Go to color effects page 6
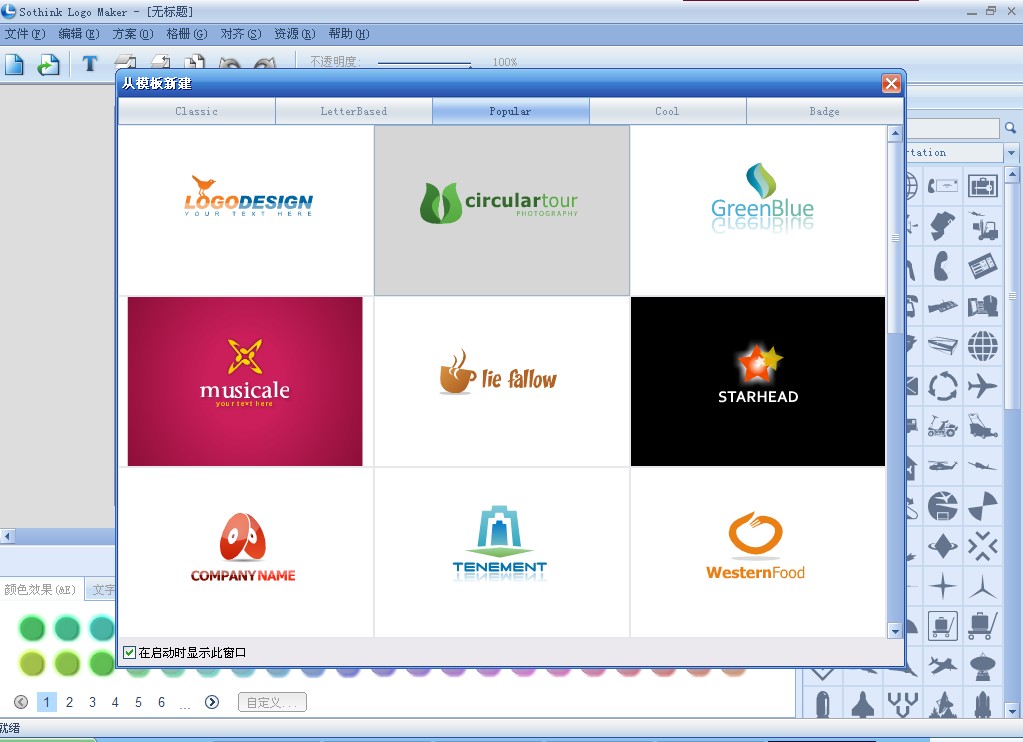This screenshot has height=742, width=1023. click(161, 702)
